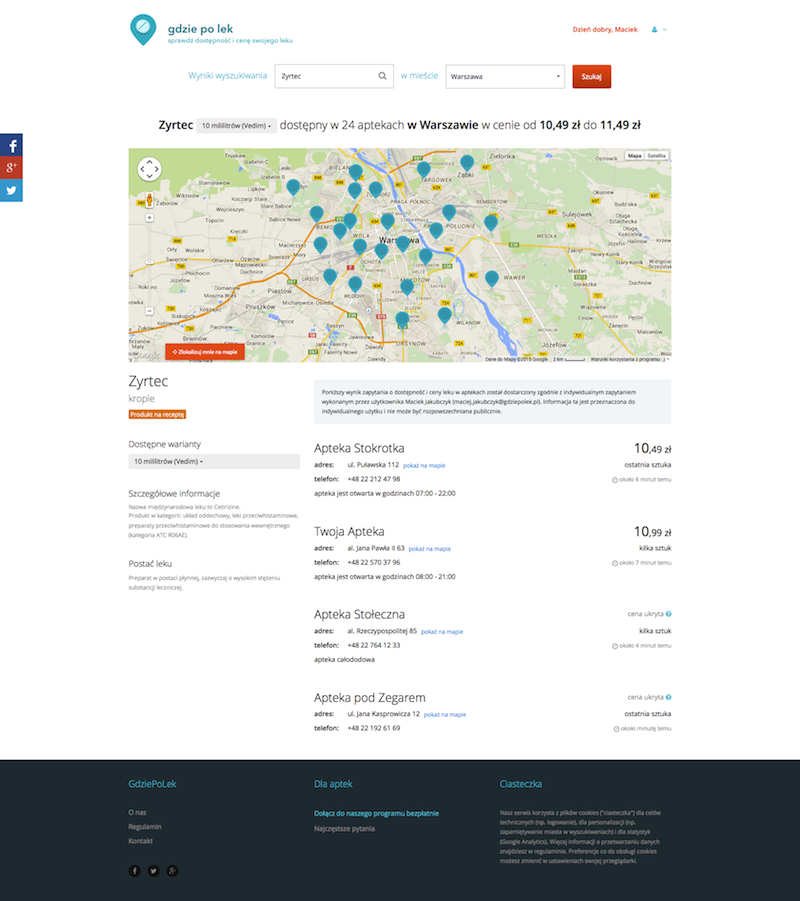
Task: Show Apteka Stołeczna on the map
Action: (x=442, y=632)
